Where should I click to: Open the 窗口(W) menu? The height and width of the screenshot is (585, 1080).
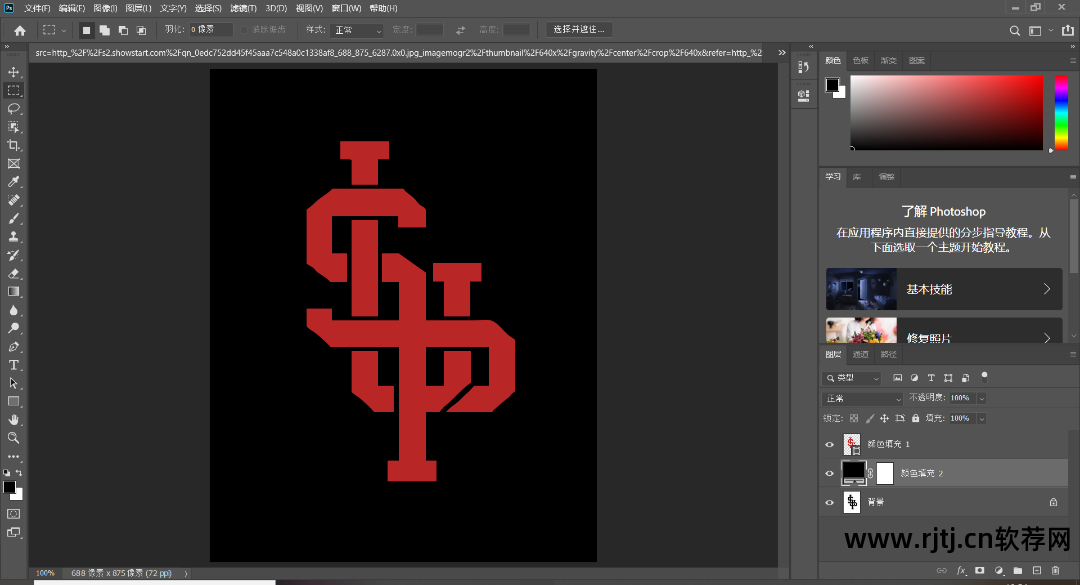coord(346,8)
